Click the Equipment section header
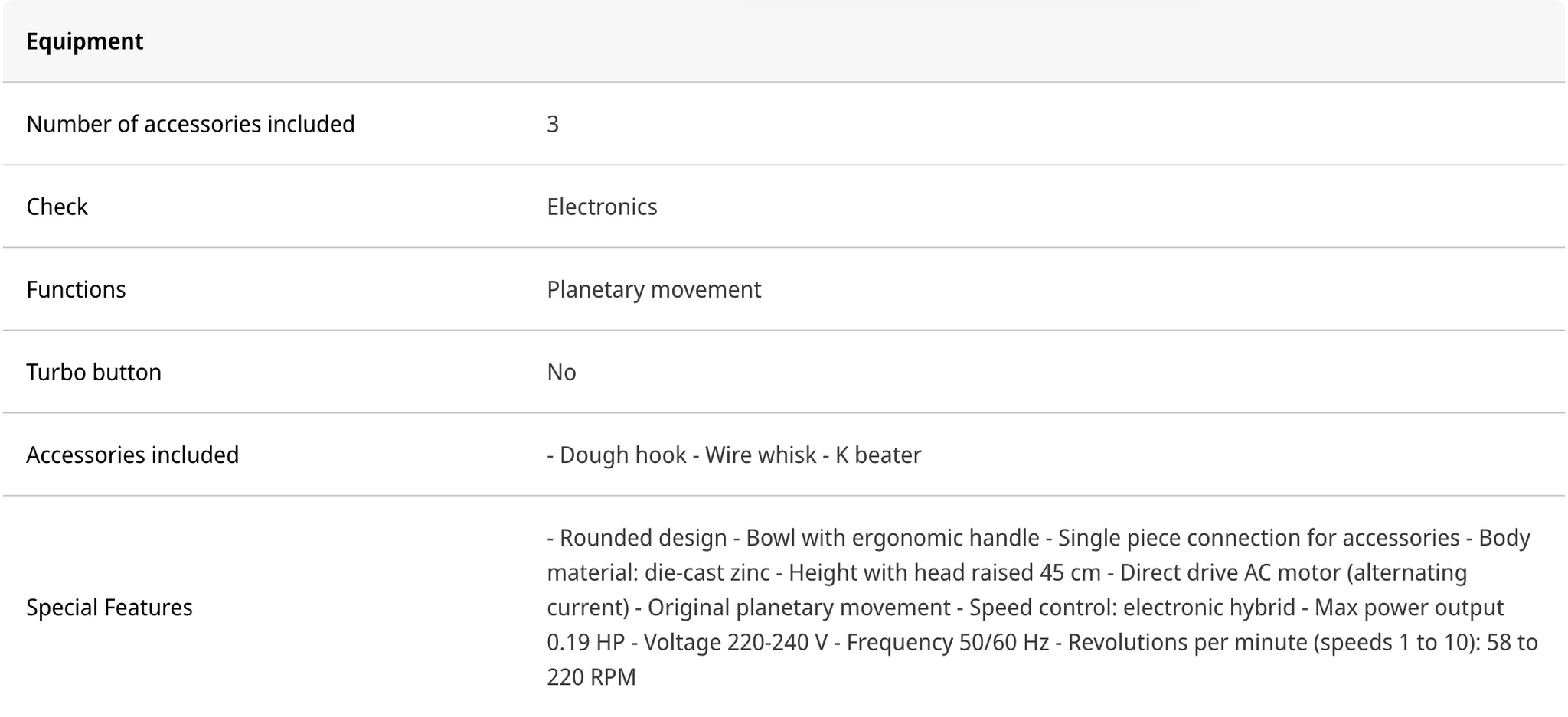This screenshot has width=1568, height=717. tap(84, 41)
